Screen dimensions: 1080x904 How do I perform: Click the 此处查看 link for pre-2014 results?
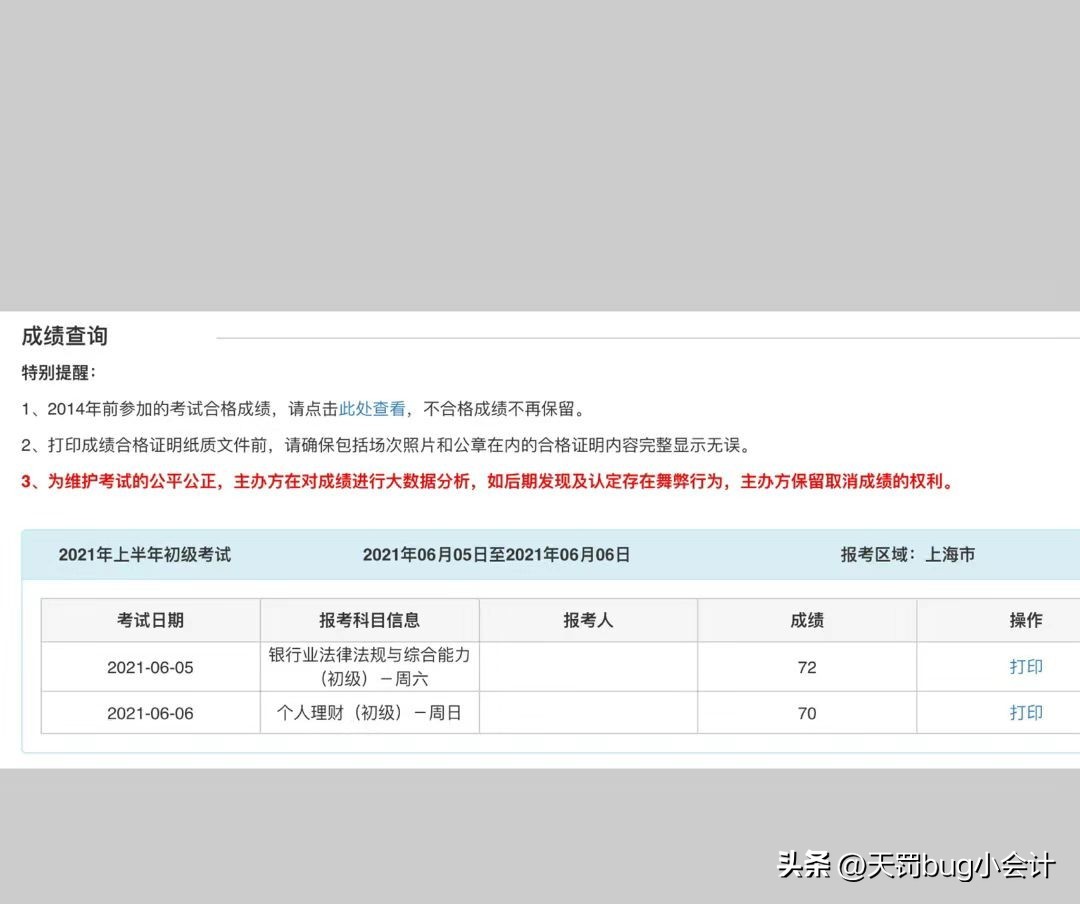coord(370,408)
